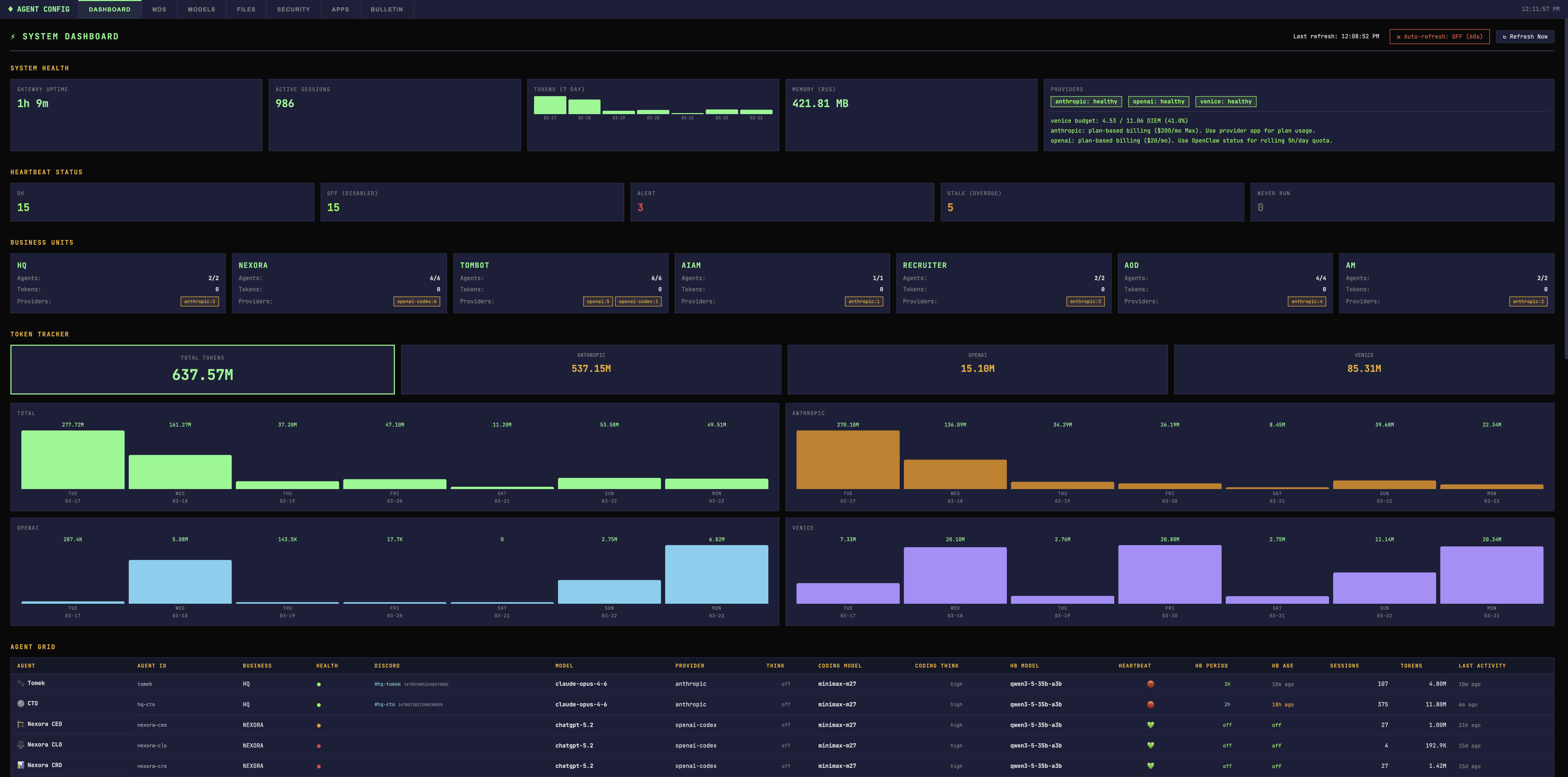The image size is (1568, 777).
Task: Open the Bulletin tab
Action: 387,9
